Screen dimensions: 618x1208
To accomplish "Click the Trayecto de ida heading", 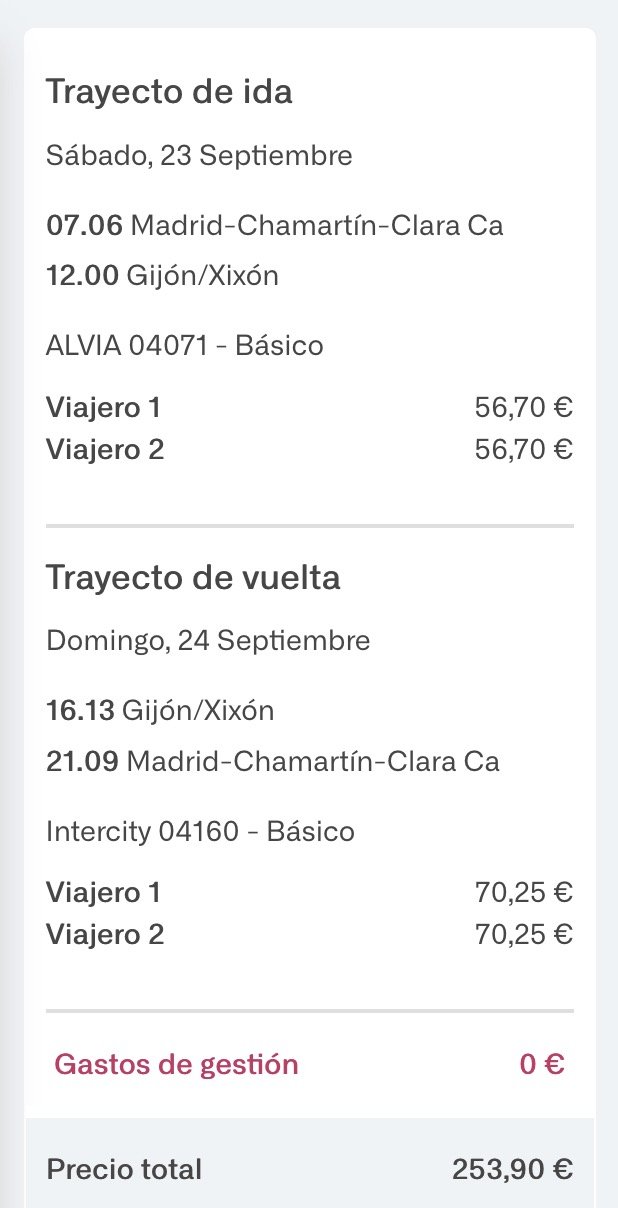I will tap(169, 93).
